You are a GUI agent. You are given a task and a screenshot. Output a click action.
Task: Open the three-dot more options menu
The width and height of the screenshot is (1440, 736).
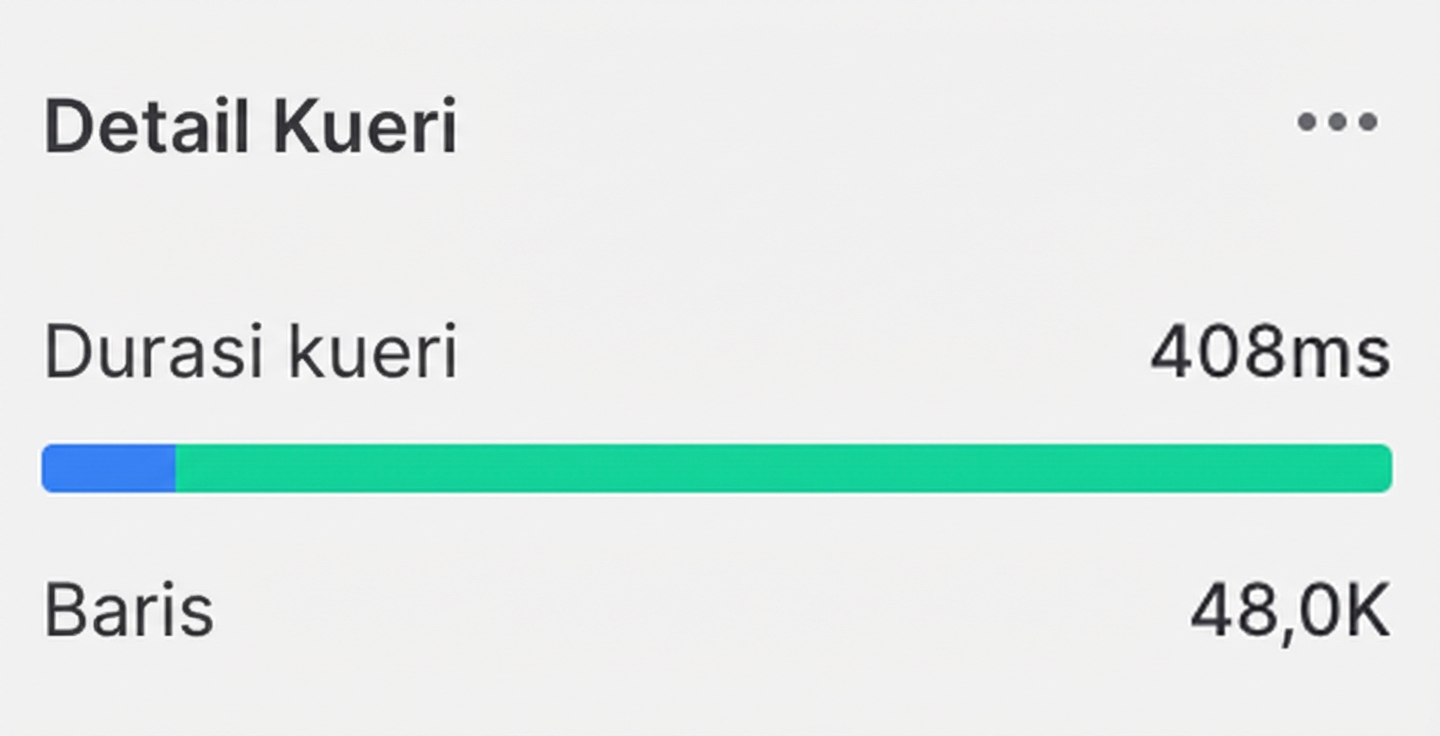[1337, 122]
